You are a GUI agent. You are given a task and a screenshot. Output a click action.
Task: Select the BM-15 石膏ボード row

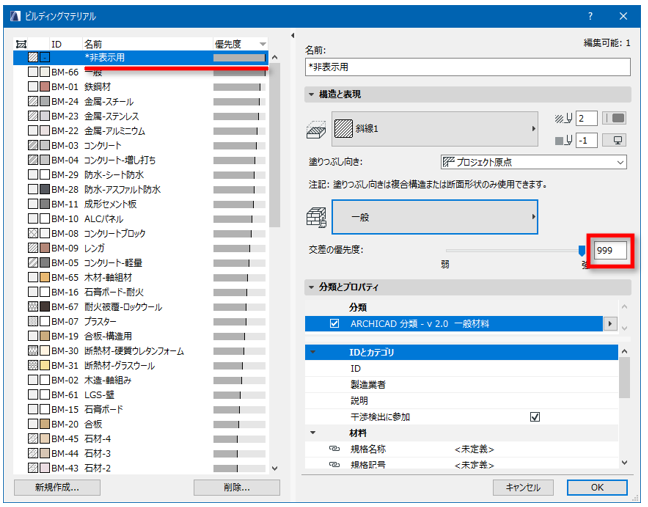click(141, 409)
